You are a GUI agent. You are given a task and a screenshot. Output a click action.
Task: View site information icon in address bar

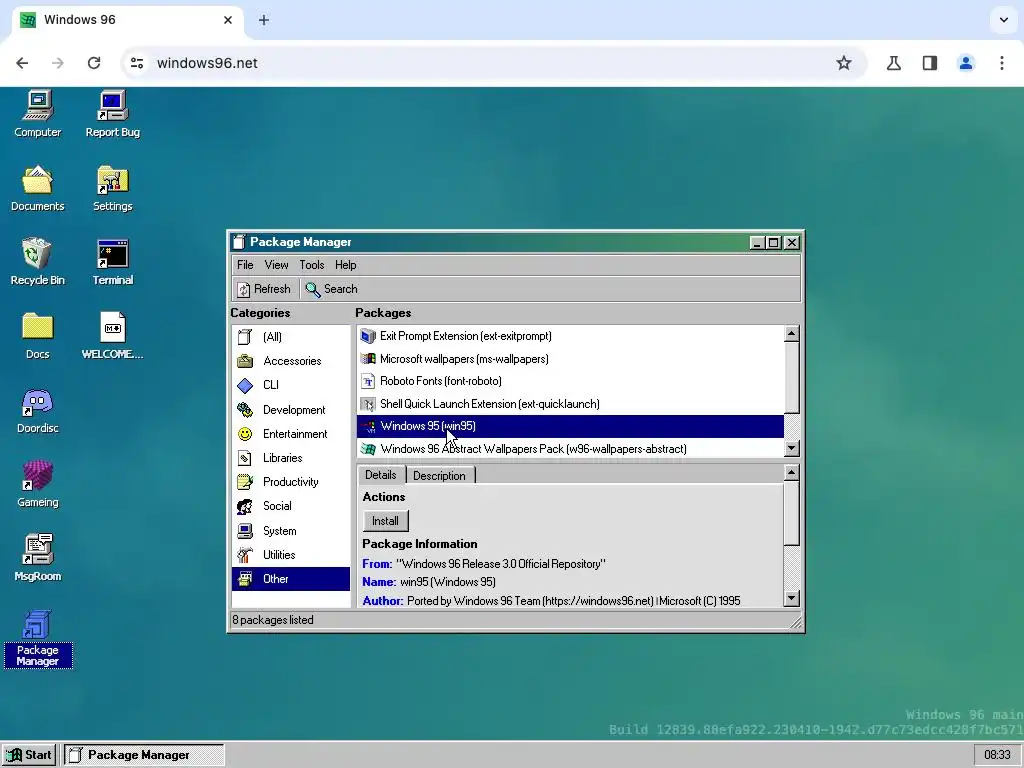point(137,63)
